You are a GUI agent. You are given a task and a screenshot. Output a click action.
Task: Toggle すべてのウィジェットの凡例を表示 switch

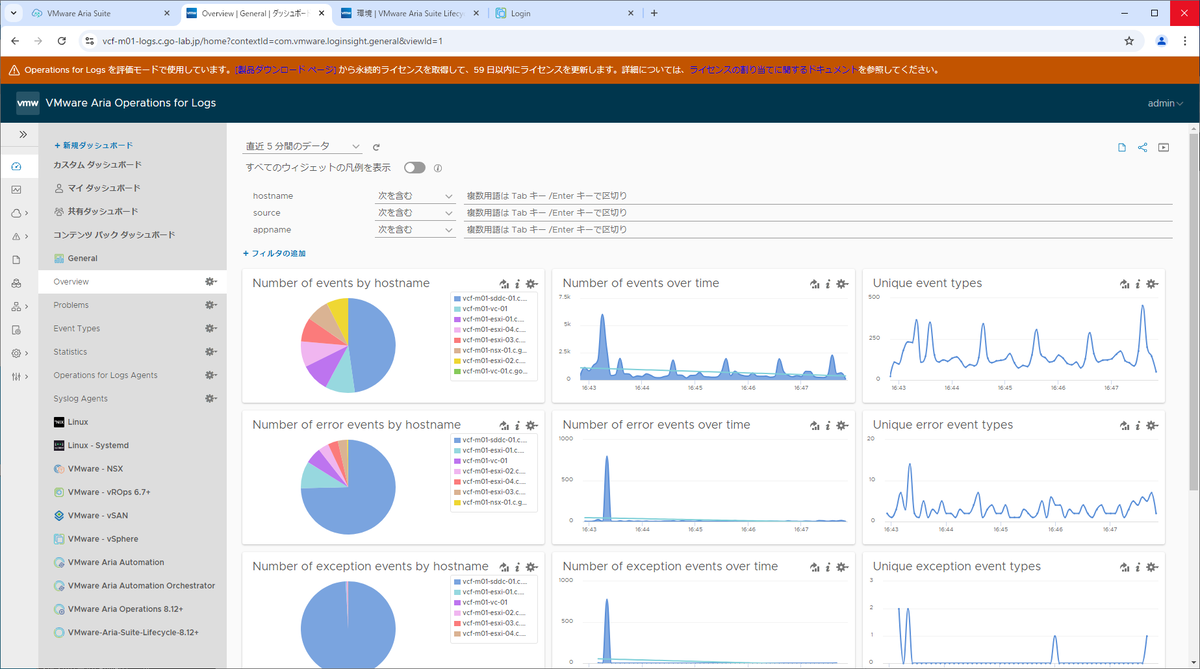(x=415, y=168)
